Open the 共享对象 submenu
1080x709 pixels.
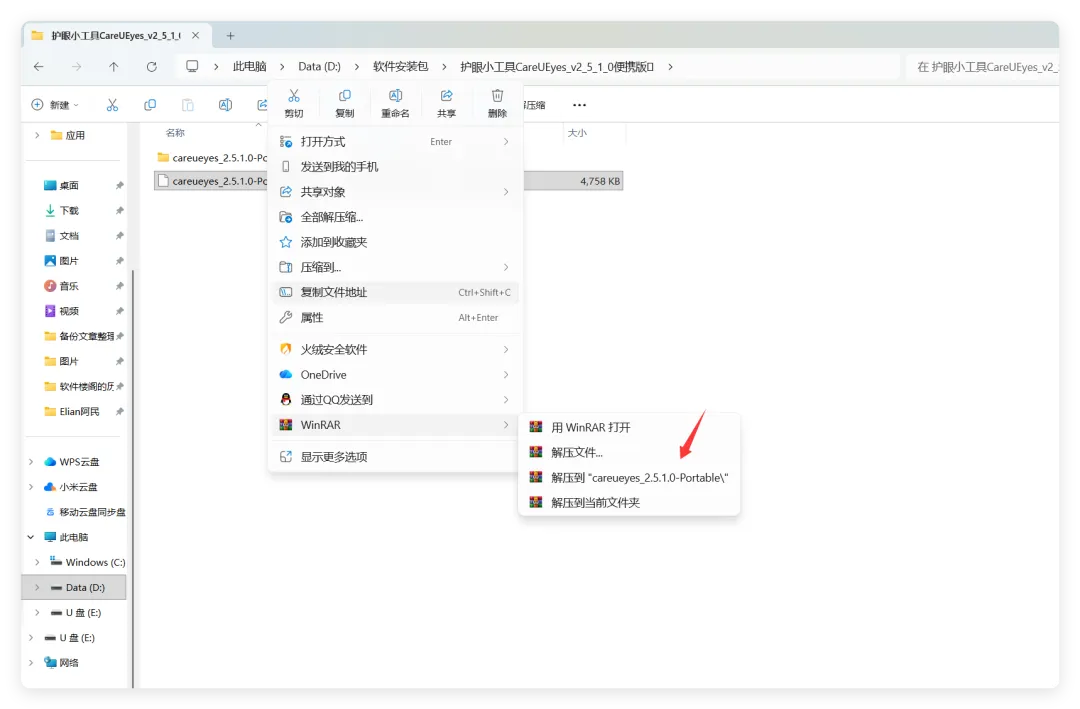click(395, 192)
